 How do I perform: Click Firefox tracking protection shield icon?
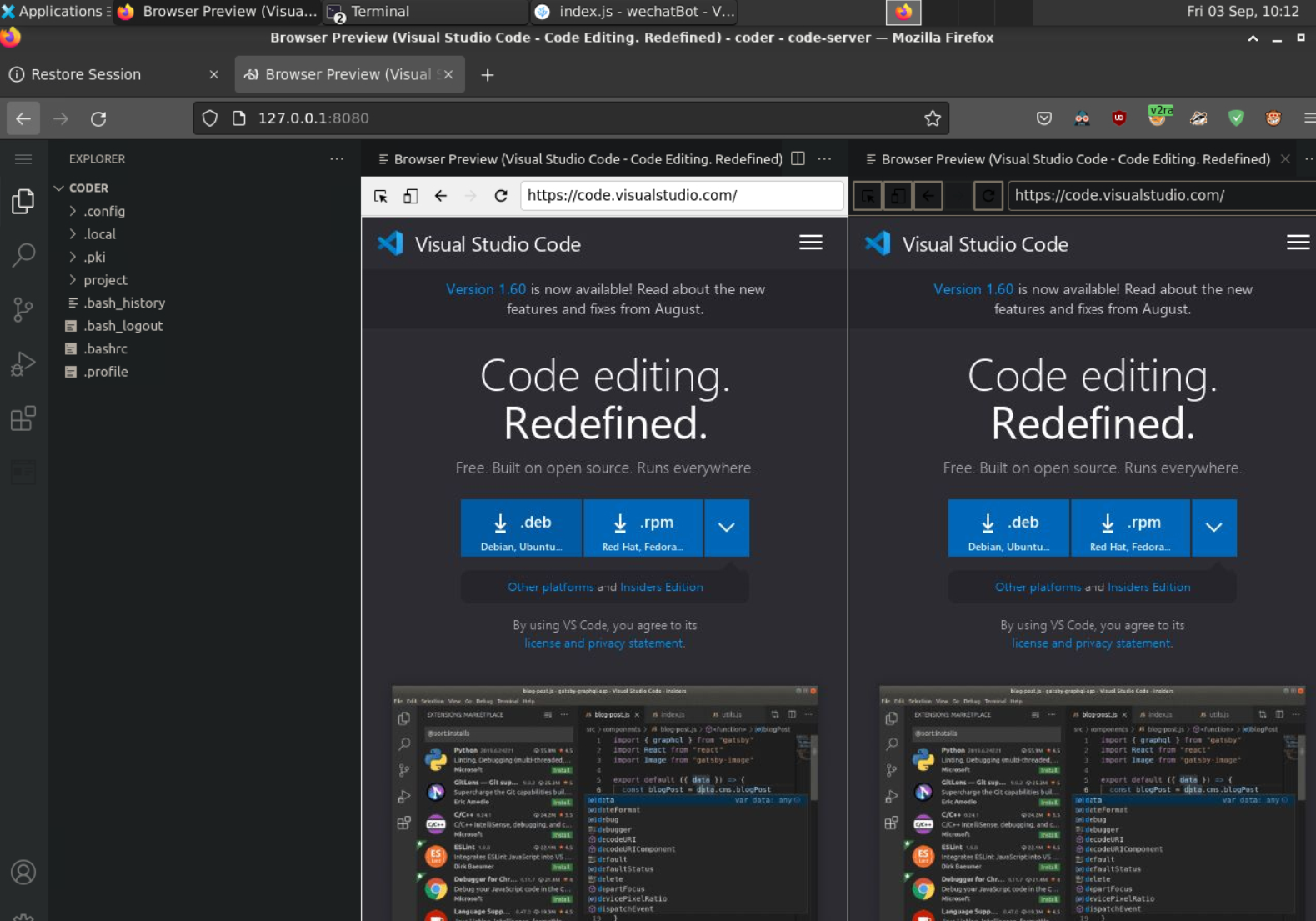click(210, 118)
